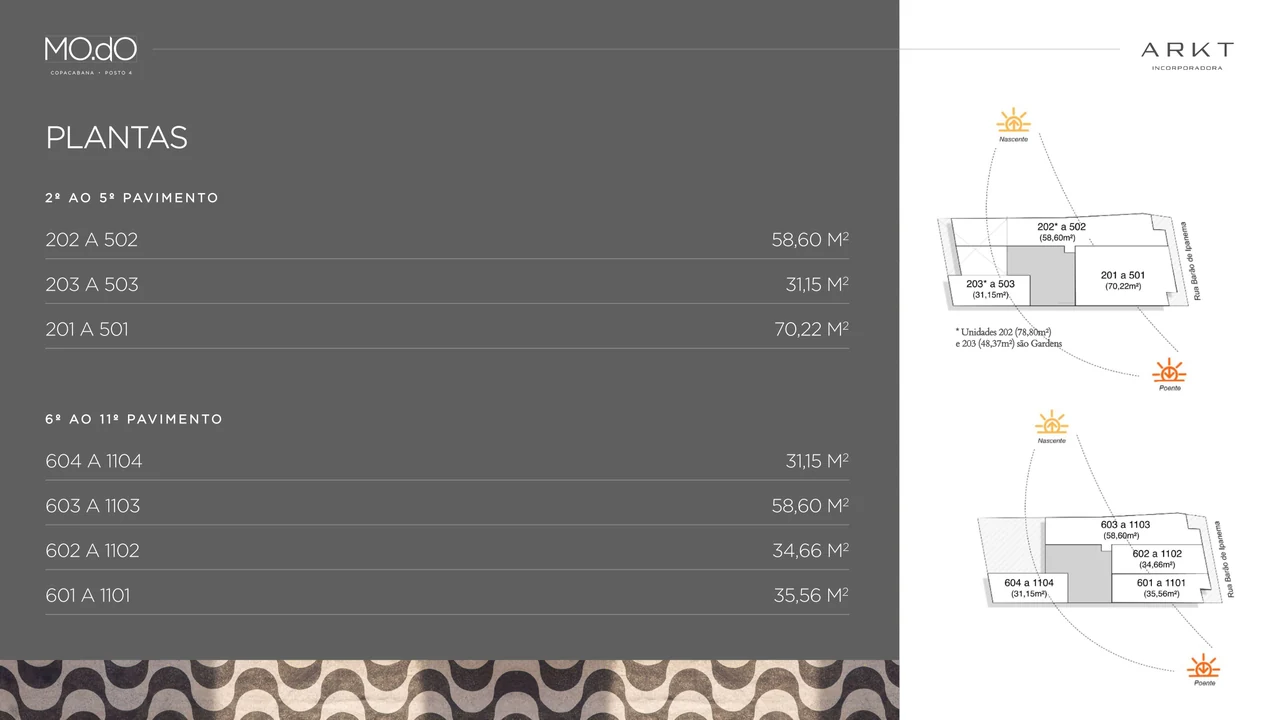Viewport: 1280px width, 720px height.
Task: Click the Gardens units footnote text
Action: [x=1009, y=337]
